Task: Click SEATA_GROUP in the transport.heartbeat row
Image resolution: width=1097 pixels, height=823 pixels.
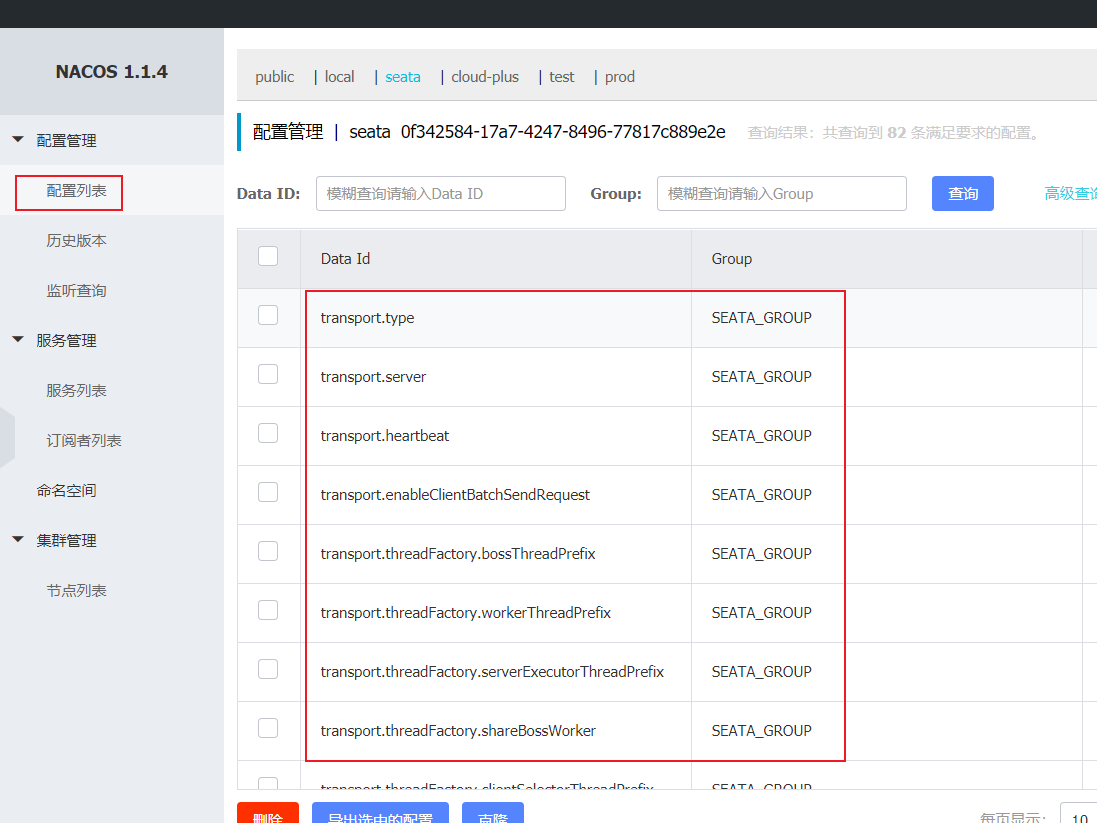Action: coord(761,435)
